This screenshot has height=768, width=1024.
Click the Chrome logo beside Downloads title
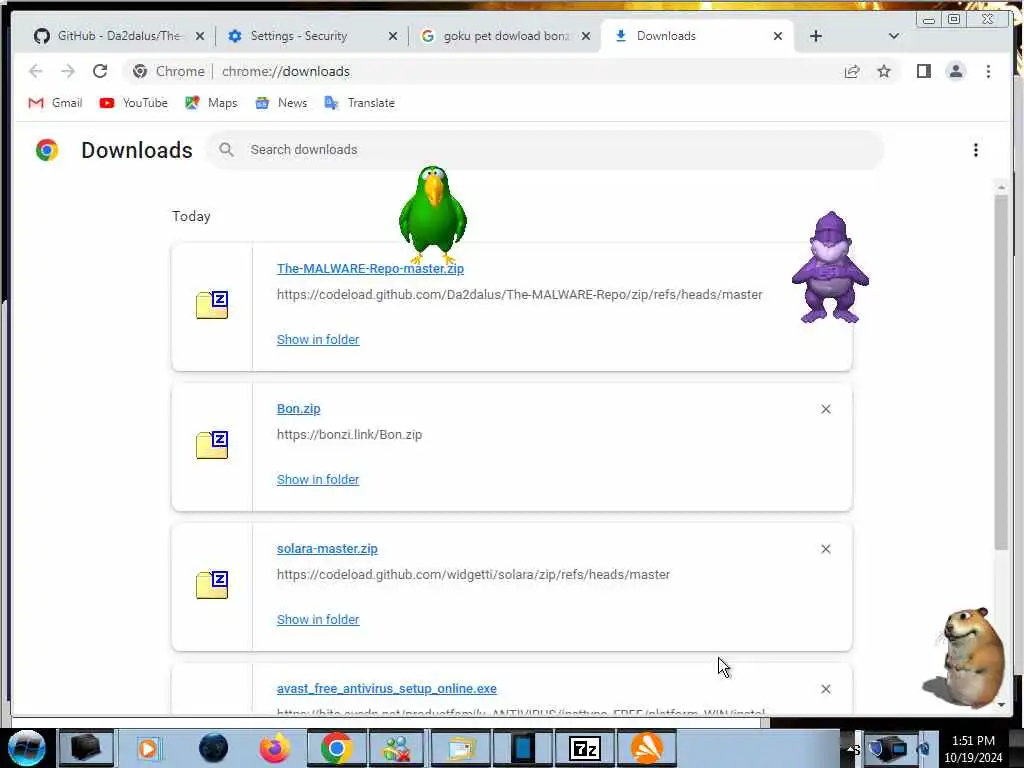tap(47, 150)
